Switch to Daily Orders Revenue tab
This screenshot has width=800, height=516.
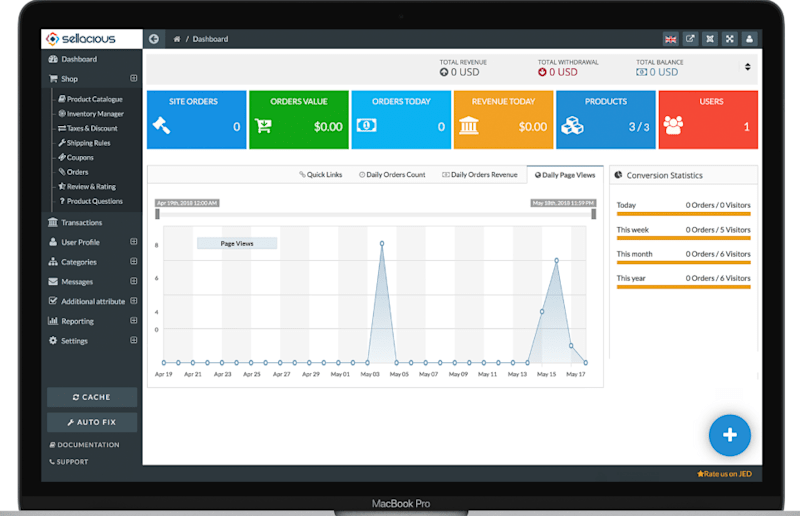click(480, 175)
